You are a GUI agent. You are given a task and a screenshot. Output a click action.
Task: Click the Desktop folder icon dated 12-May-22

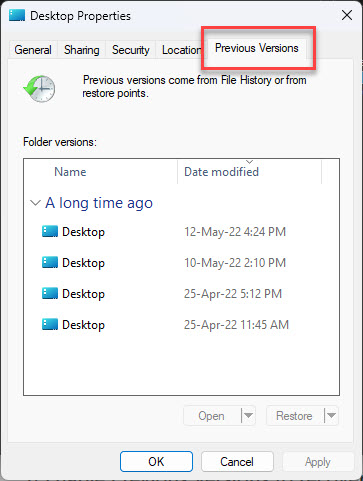(x=50, y=231)
